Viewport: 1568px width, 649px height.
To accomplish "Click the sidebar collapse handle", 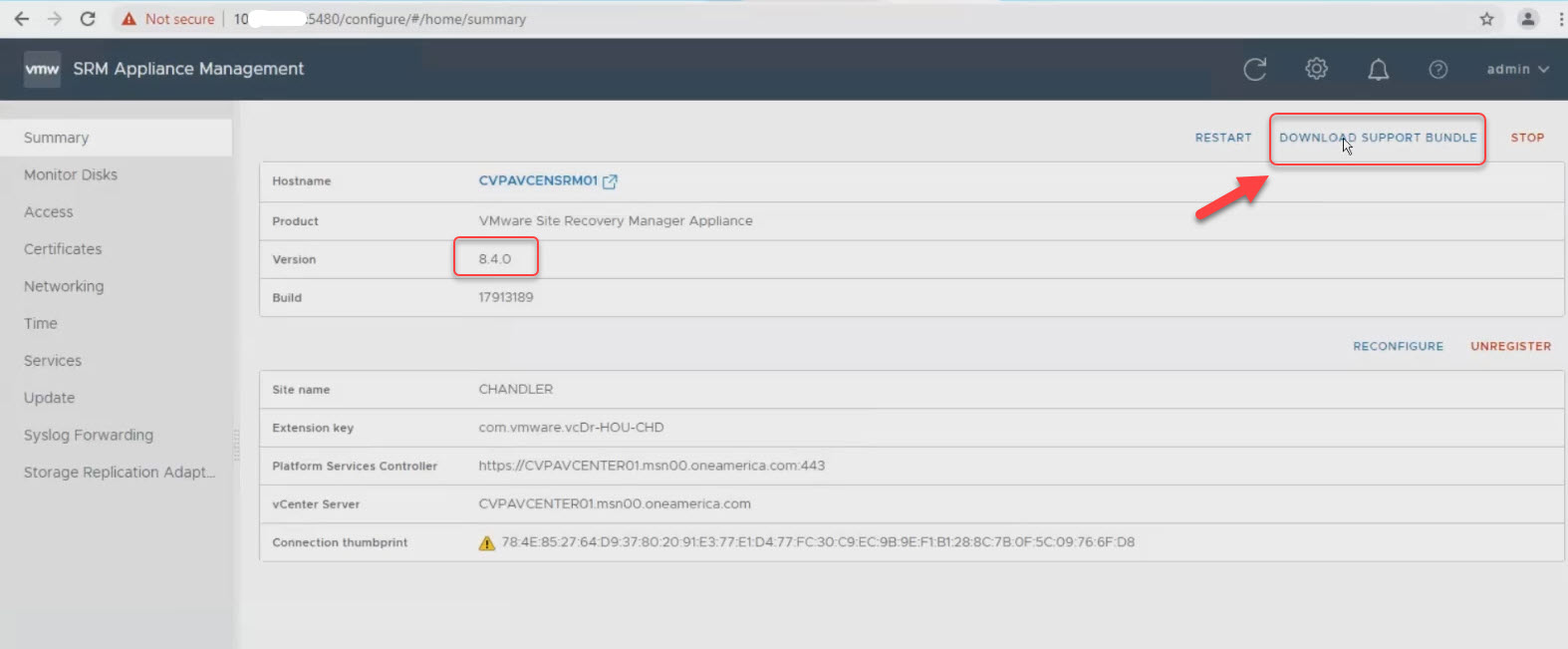I will 236,445.
